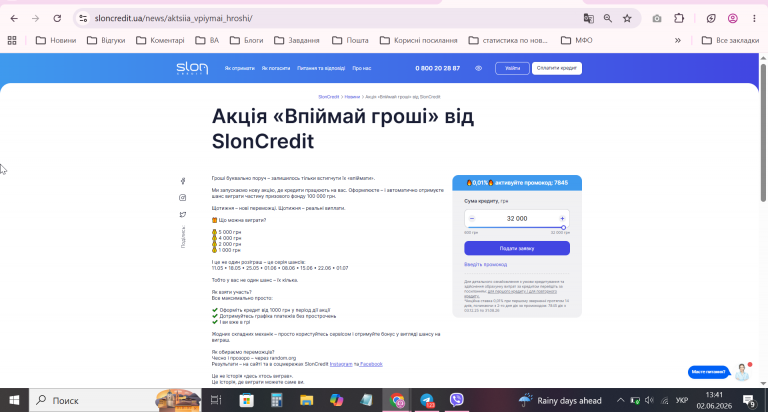Open the zoom magnifier in address bar
768x412 pixels.
(x=608, y=18)
